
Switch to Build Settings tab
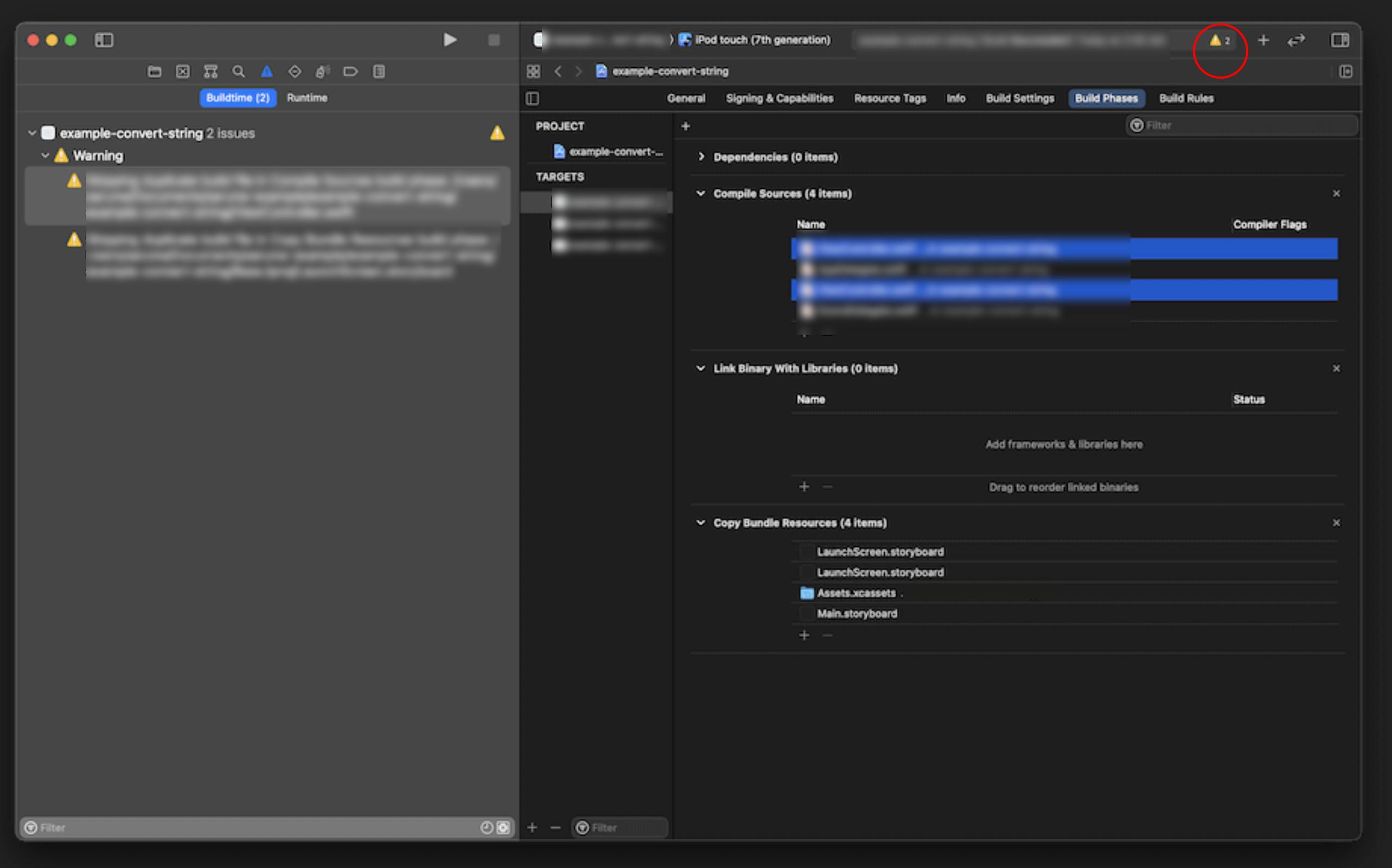coord(1020,99)
